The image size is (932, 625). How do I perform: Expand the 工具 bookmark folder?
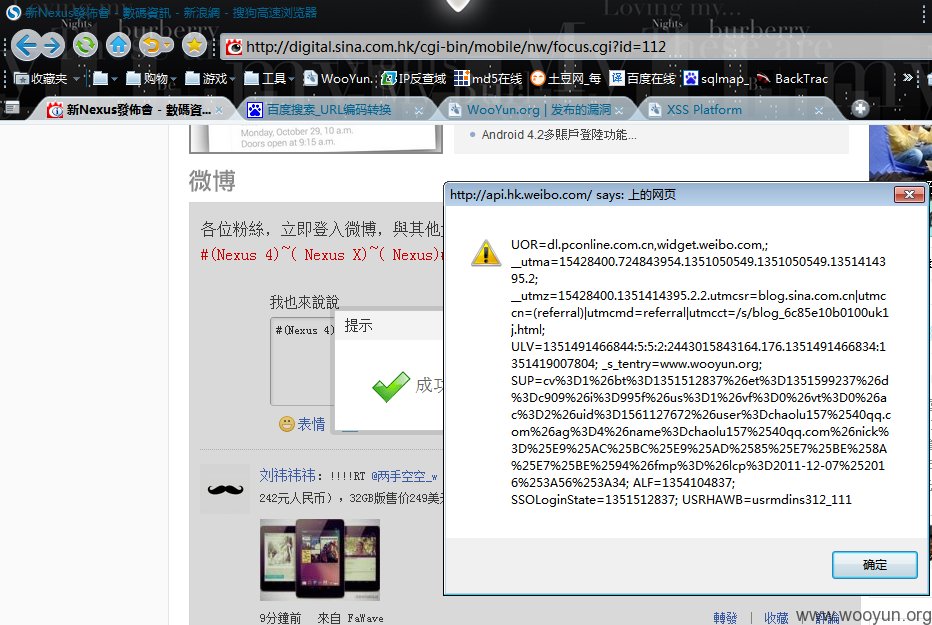coord(269,78)
